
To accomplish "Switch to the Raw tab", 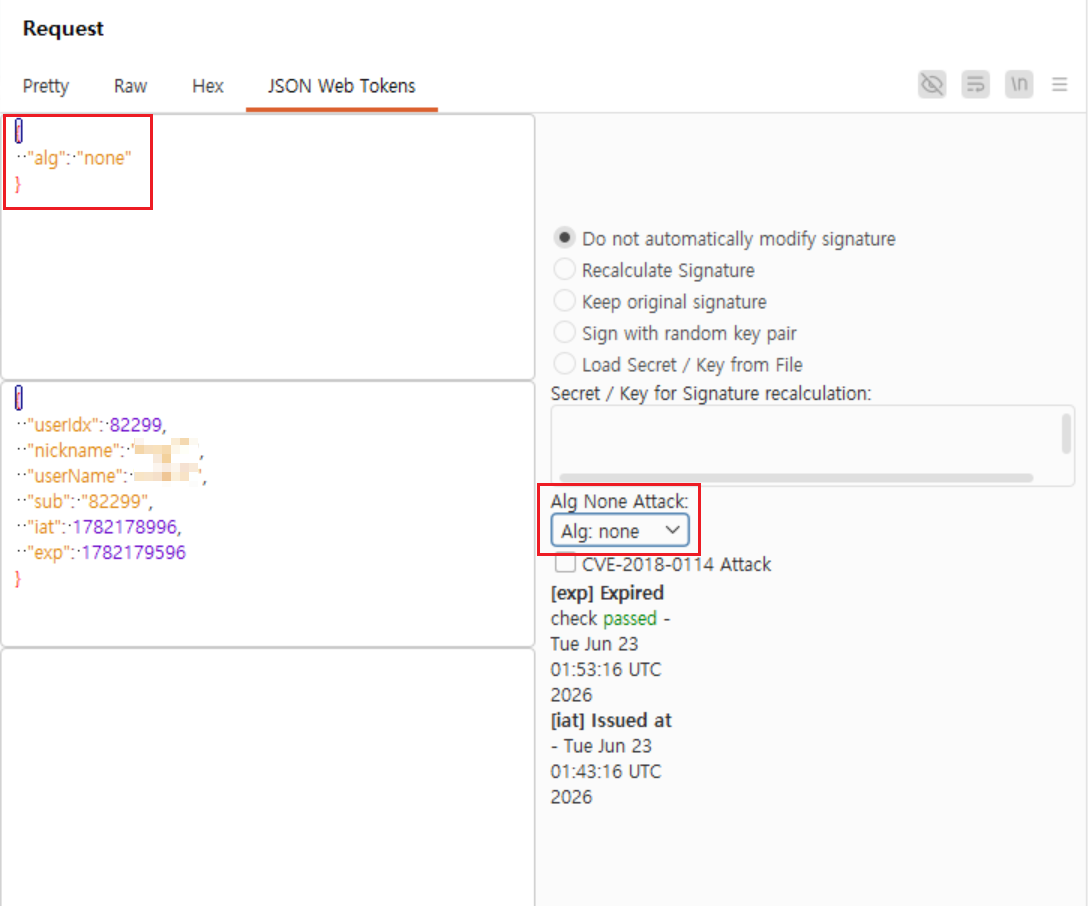I will click(131, 86).
